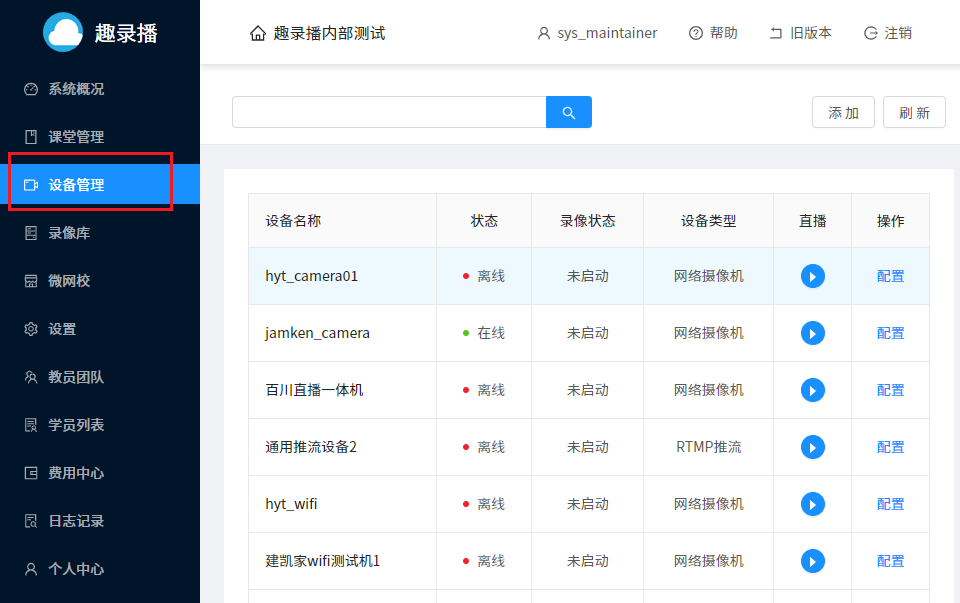The height and width of the screenshot is (603, 960).
Task: Open 个人中心 in the sidebar
Action: (x=100, y=569)
